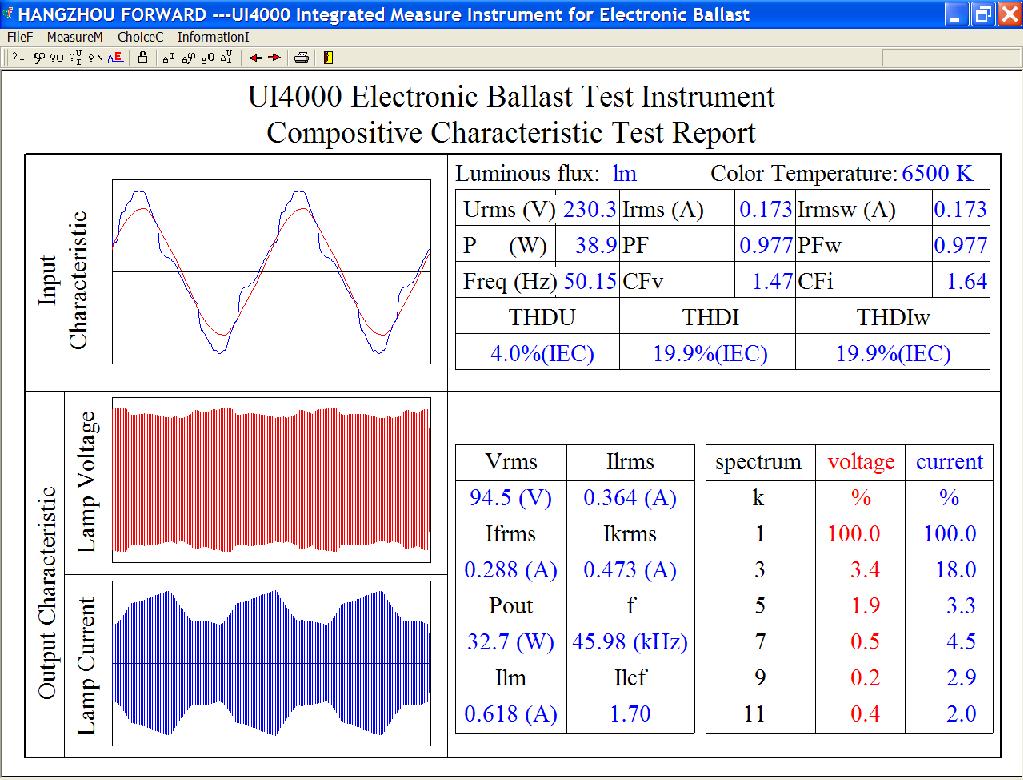Click the frequency value '45.98 (kHz)'

[x=630, y=642]
